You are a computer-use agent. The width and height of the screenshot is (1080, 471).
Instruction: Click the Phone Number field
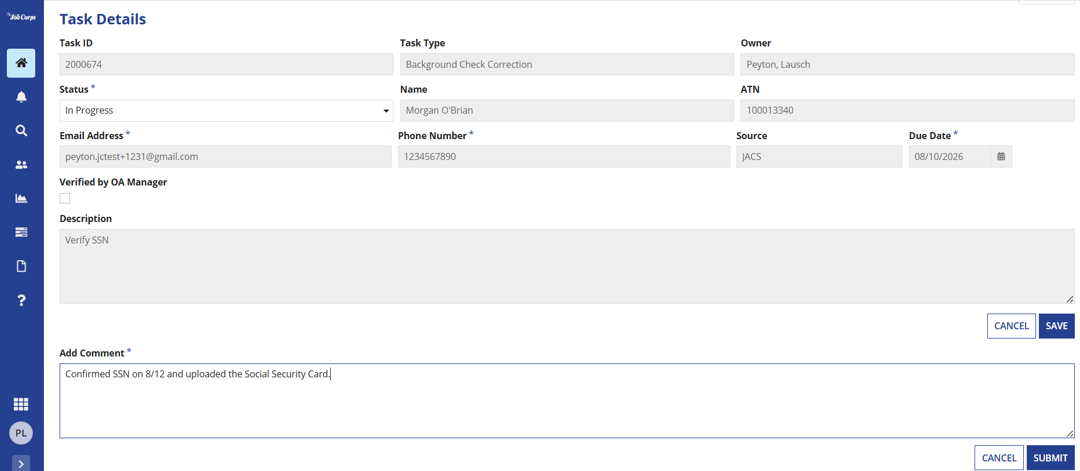click(563, 156)
